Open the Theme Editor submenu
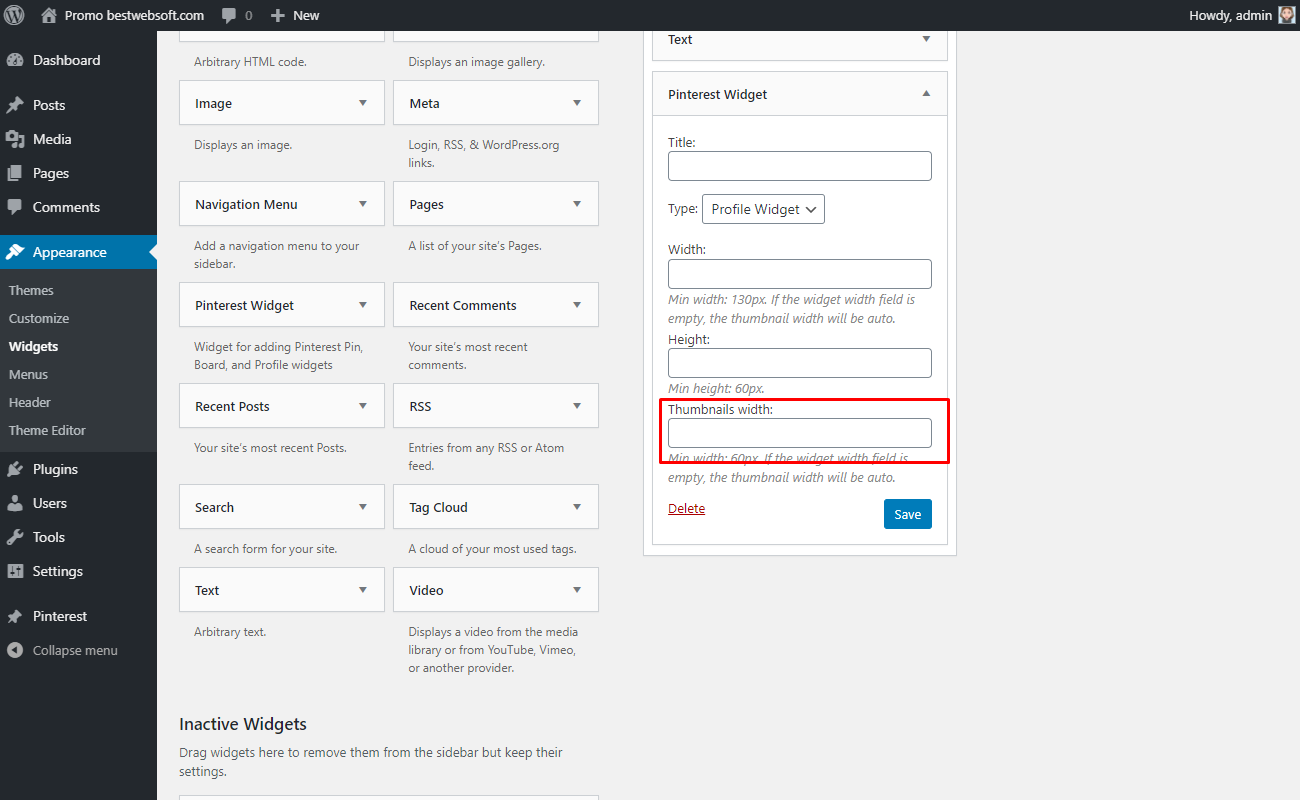1300x800 pixels. click(47, 430)
